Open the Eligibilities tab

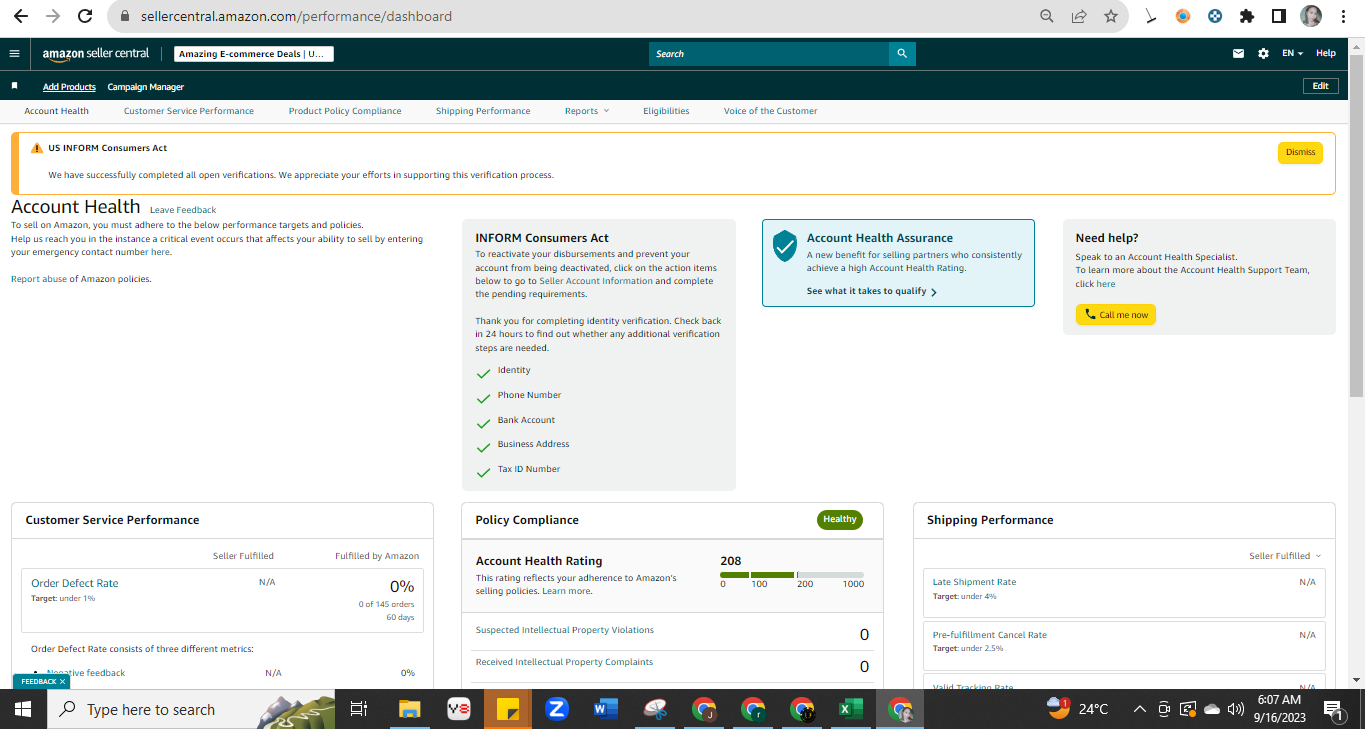click(x=666, y=111)
